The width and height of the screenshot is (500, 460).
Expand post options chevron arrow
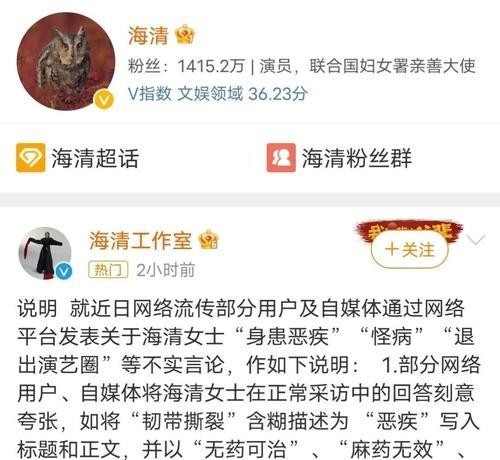[476, 240]
